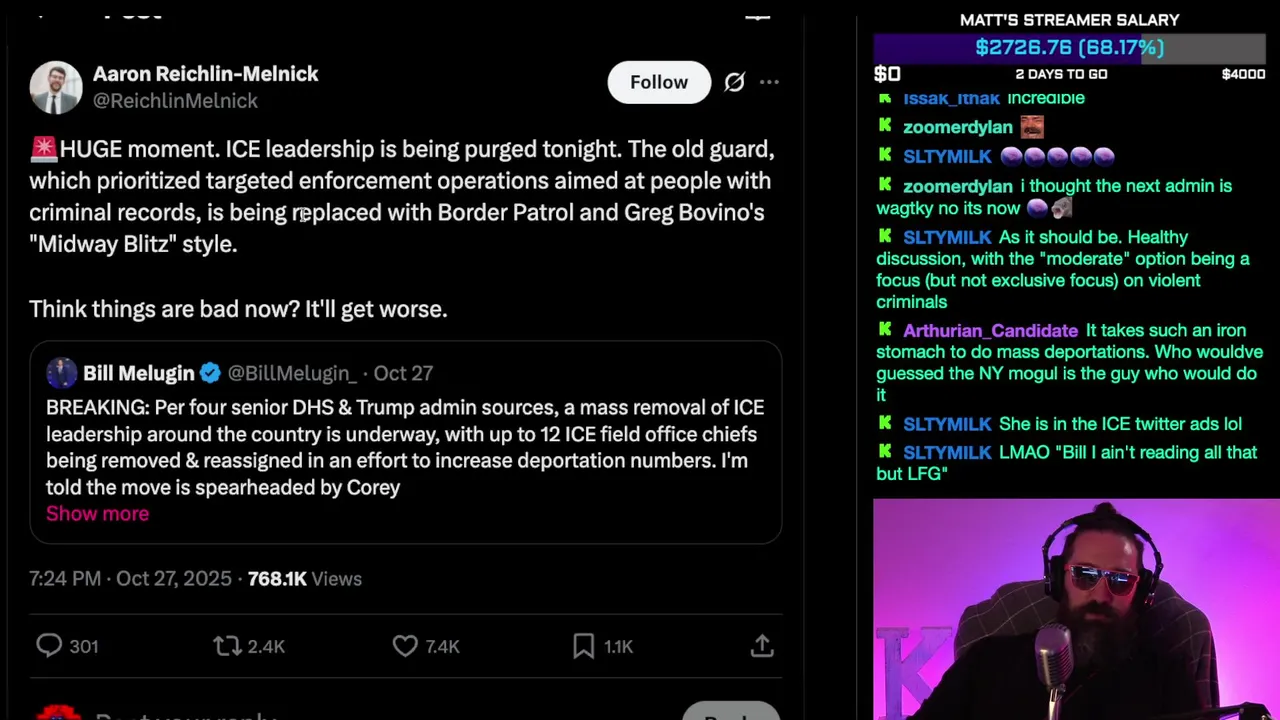1280x720 pixels.
Task: Like the post with heart icon
Action: point(405,646)
